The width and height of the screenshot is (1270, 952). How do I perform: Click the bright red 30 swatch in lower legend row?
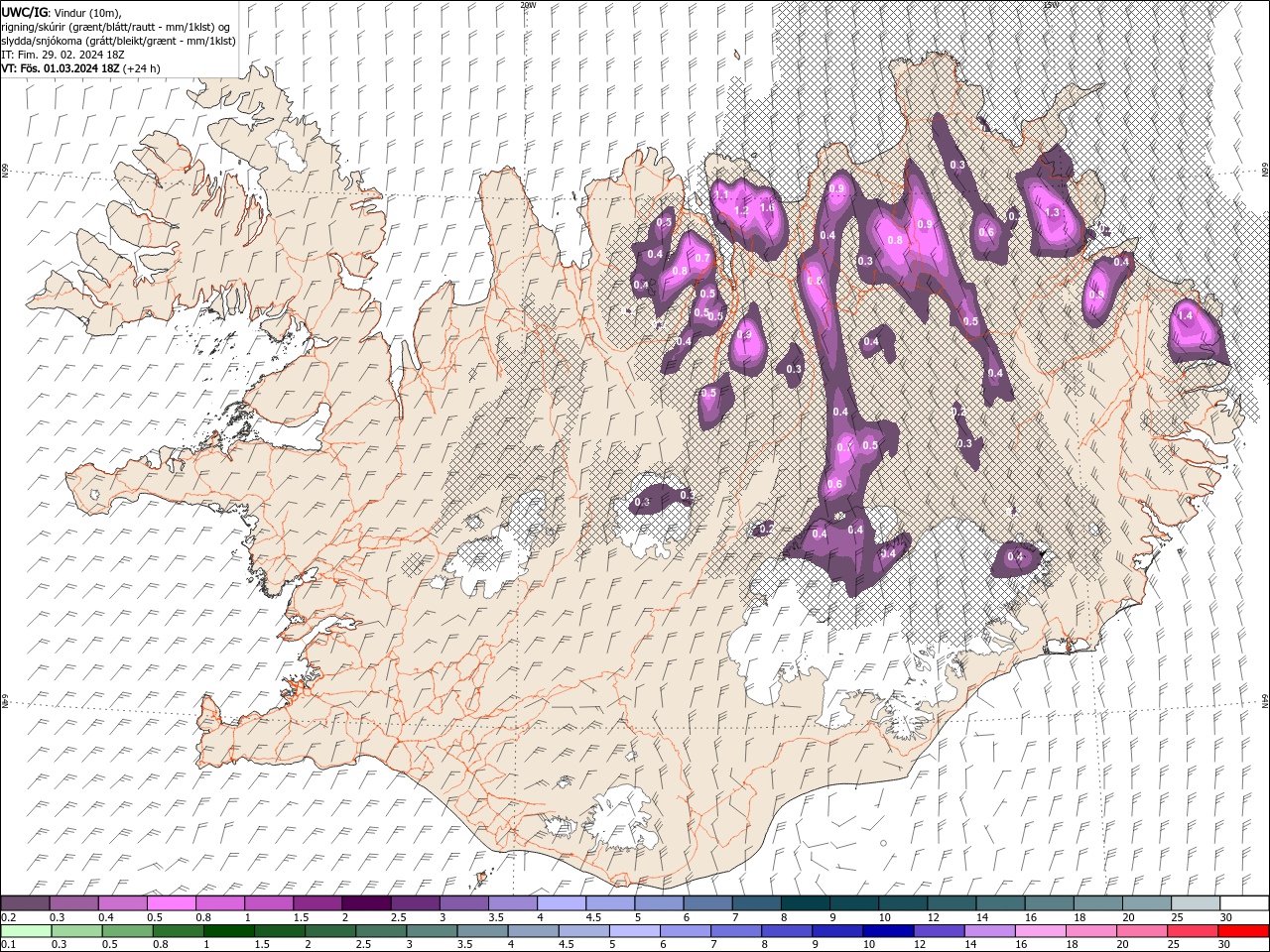tap(1242, 931)
